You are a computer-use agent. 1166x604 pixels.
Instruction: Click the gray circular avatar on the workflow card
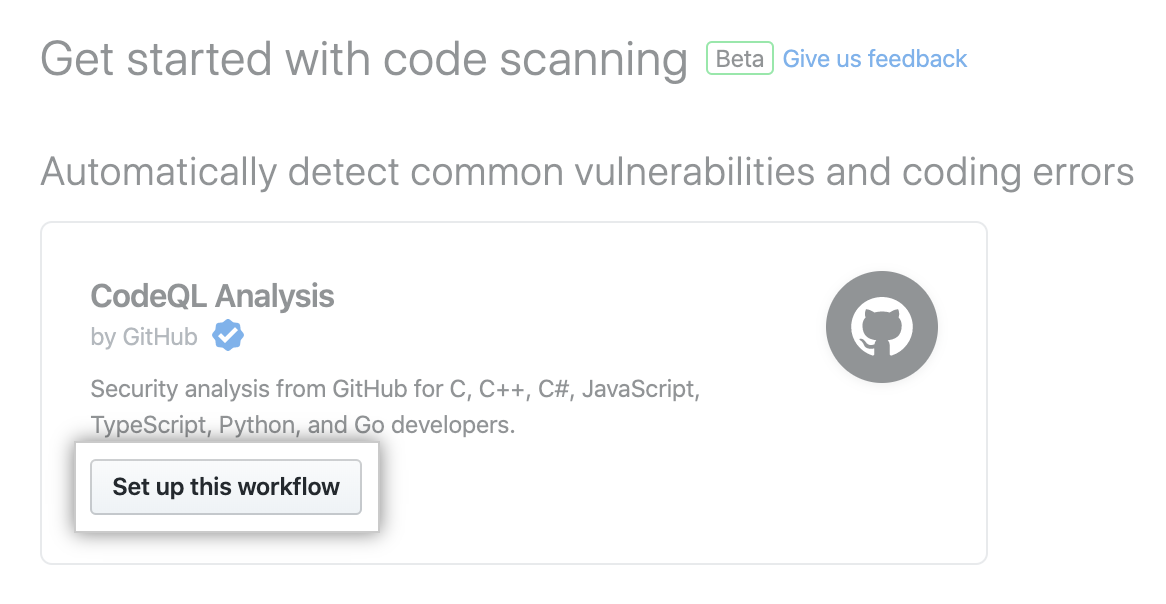(x=881, y=327)
